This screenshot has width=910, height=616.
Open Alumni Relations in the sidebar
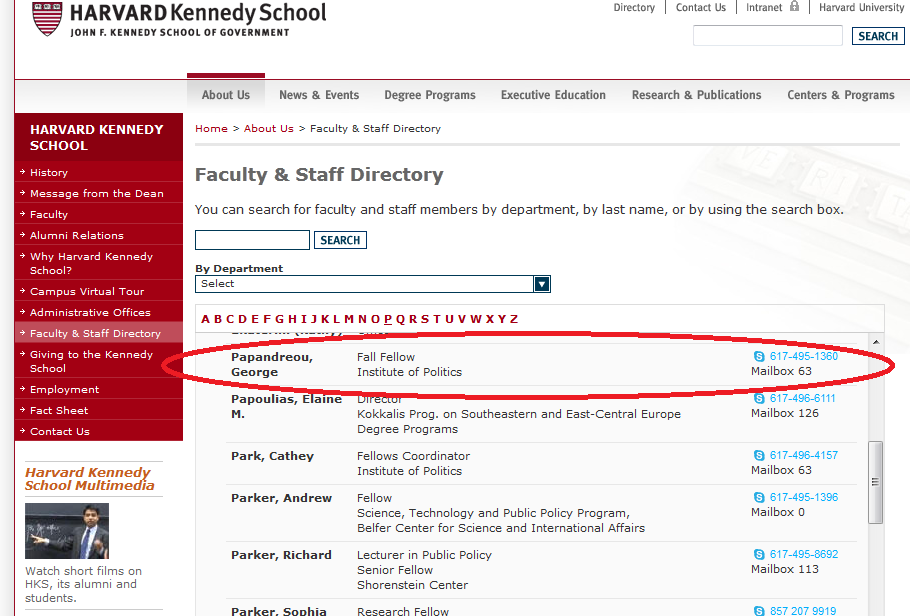[x=77, y=235]
